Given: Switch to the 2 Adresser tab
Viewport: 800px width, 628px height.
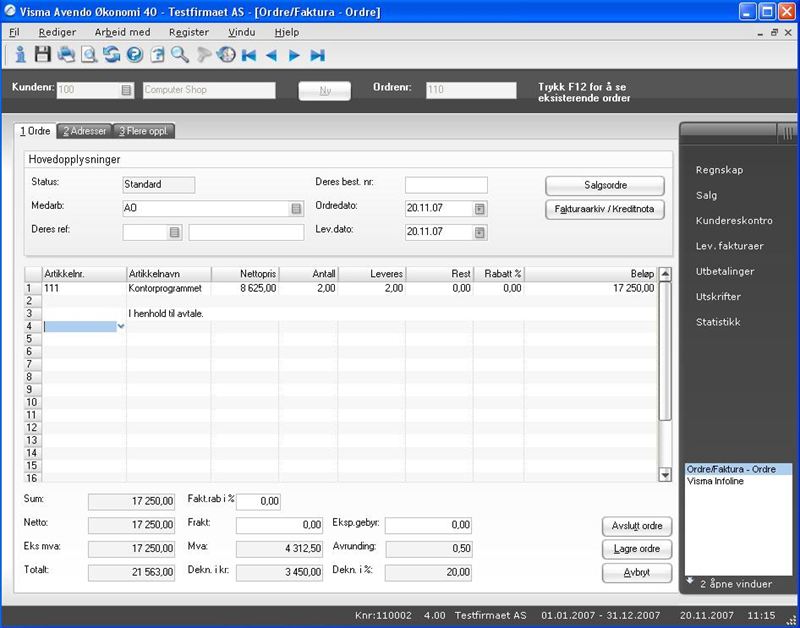Looking at the screenshot, I should (86, 131).
